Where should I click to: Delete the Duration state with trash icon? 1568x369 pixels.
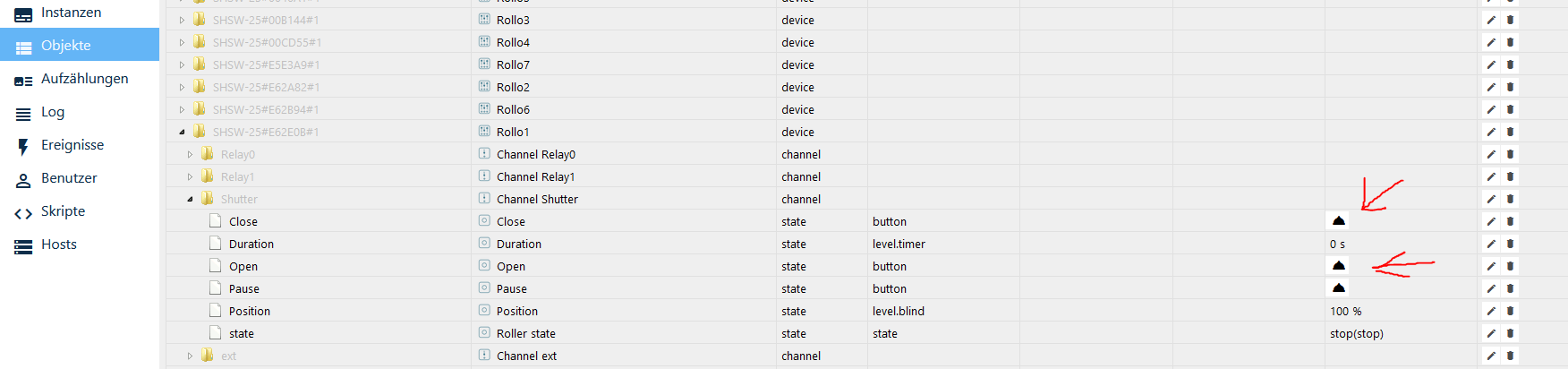(x=1510, y=244)
